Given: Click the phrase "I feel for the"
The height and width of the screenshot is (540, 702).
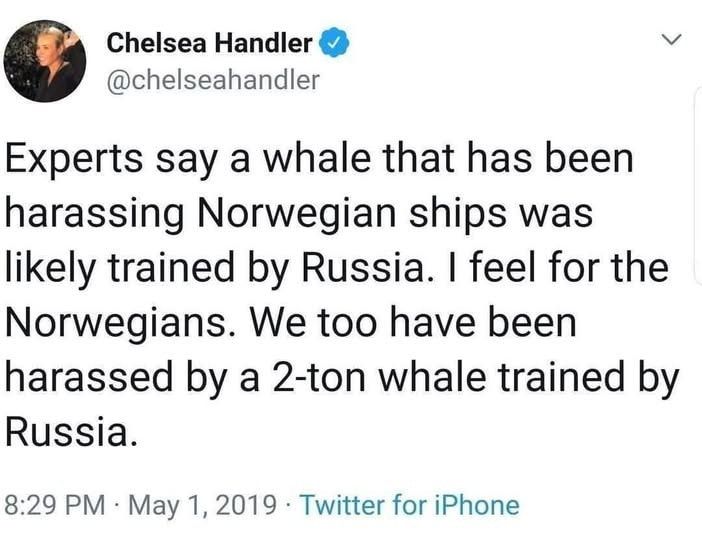Looking at the screenshot, I should pyautogui.click(x=555, y=266).
